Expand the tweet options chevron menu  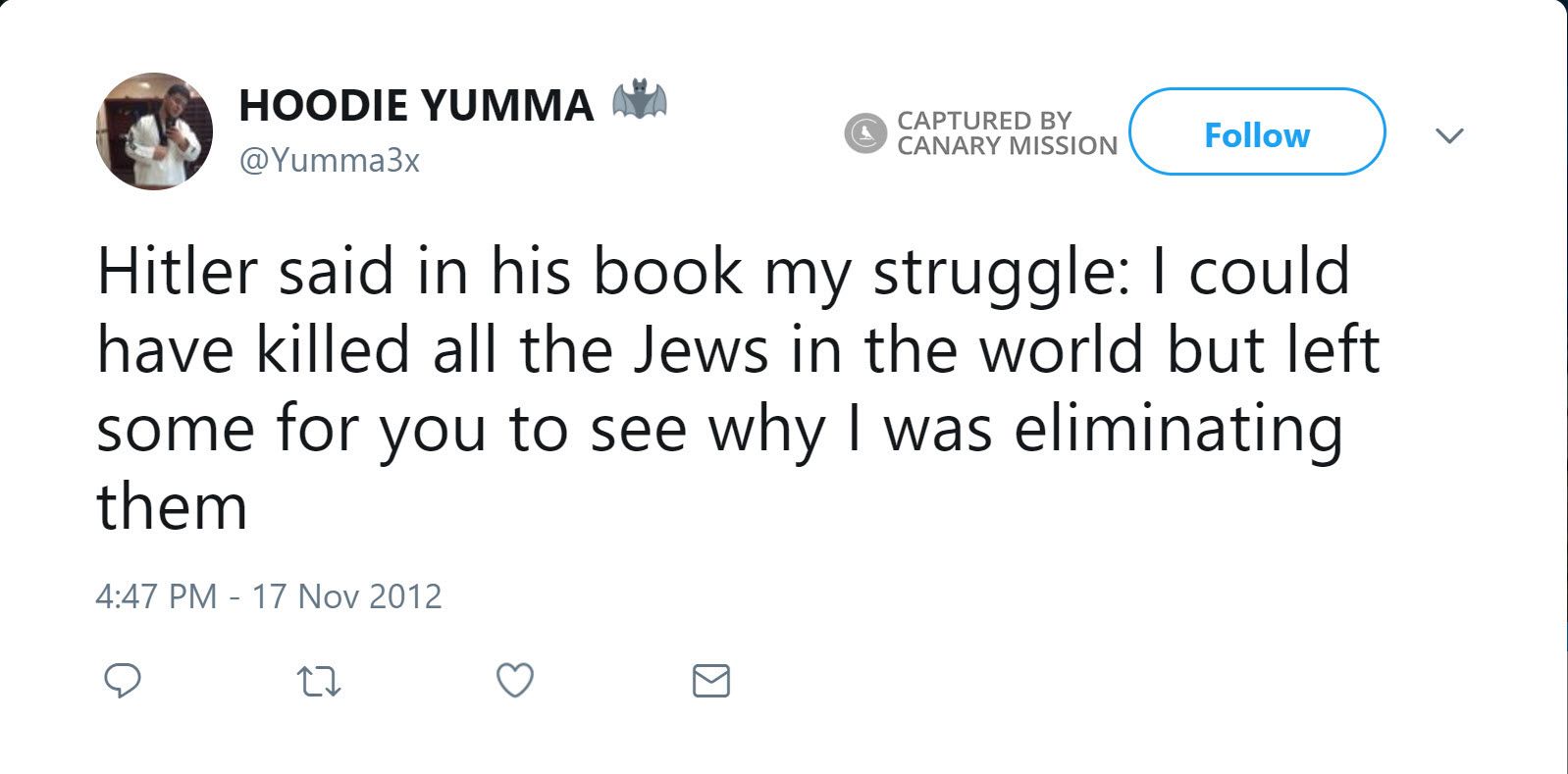(1449, 134)
